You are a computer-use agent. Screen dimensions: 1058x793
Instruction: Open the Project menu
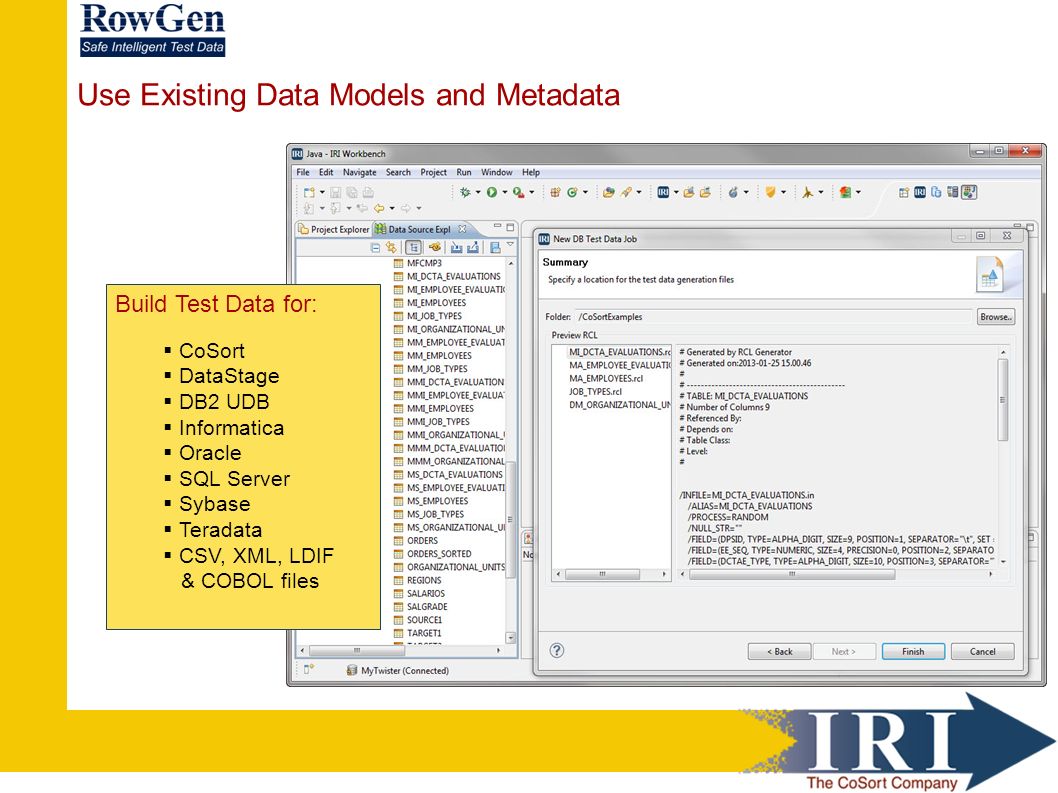(x=433, y=172)
